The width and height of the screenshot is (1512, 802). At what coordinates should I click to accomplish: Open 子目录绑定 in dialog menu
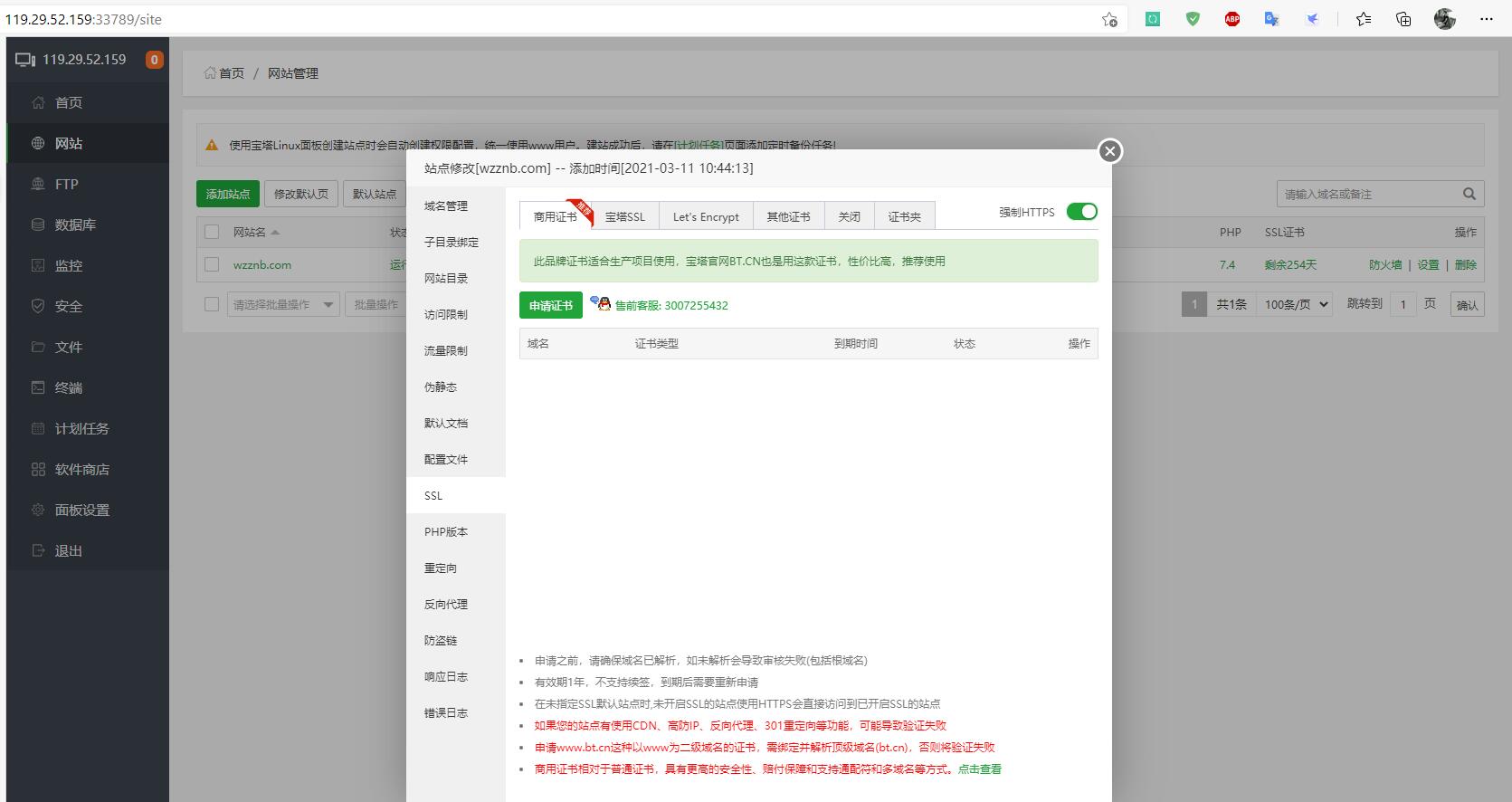click(456, 242)
